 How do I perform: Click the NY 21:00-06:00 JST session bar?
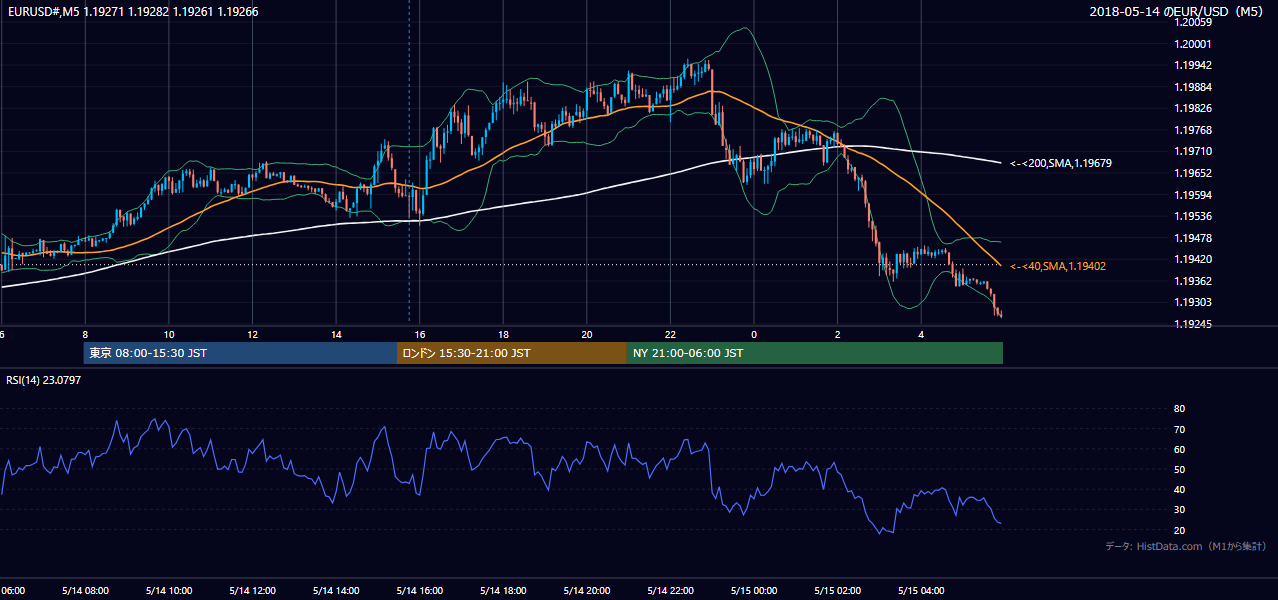[x=815, y=353]
